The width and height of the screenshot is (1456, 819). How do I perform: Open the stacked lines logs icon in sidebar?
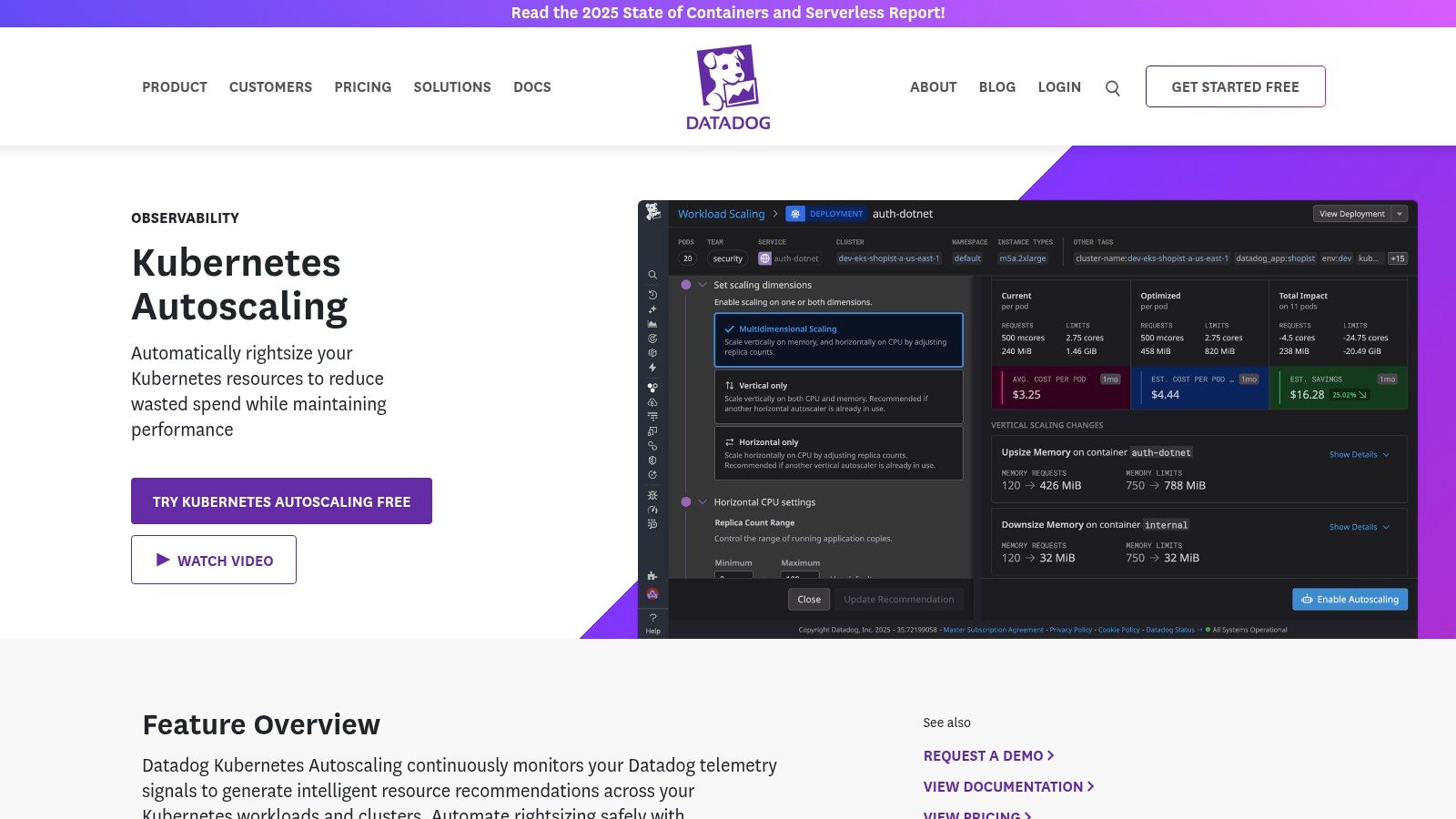tap(652, 417)
